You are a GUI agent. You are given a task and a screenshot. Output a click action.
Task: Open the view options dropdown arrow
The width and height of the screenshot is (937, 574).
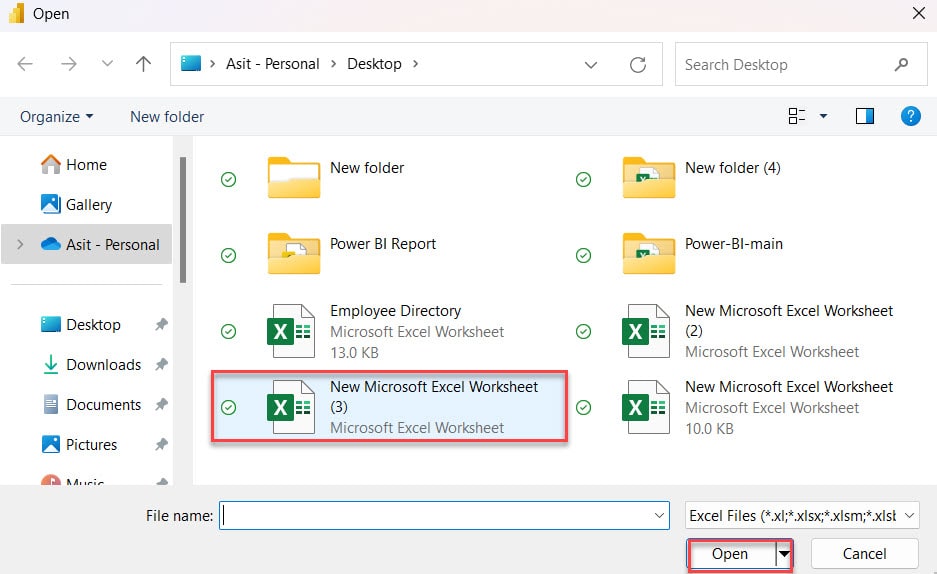pos(823,116)
